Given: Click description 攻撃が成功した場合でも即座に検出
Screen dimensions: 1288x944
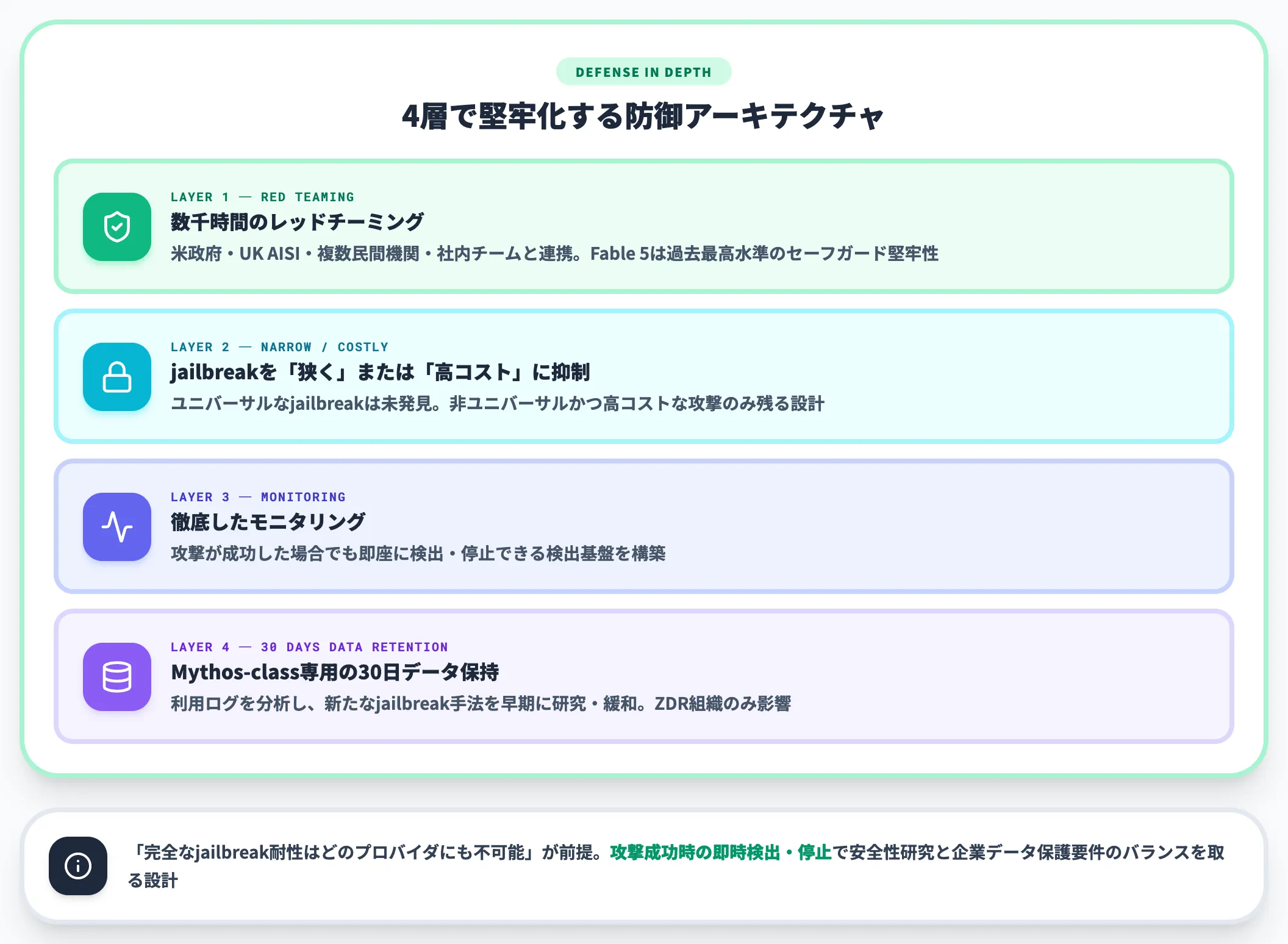Looking at the screenshot, I should 418,554.
